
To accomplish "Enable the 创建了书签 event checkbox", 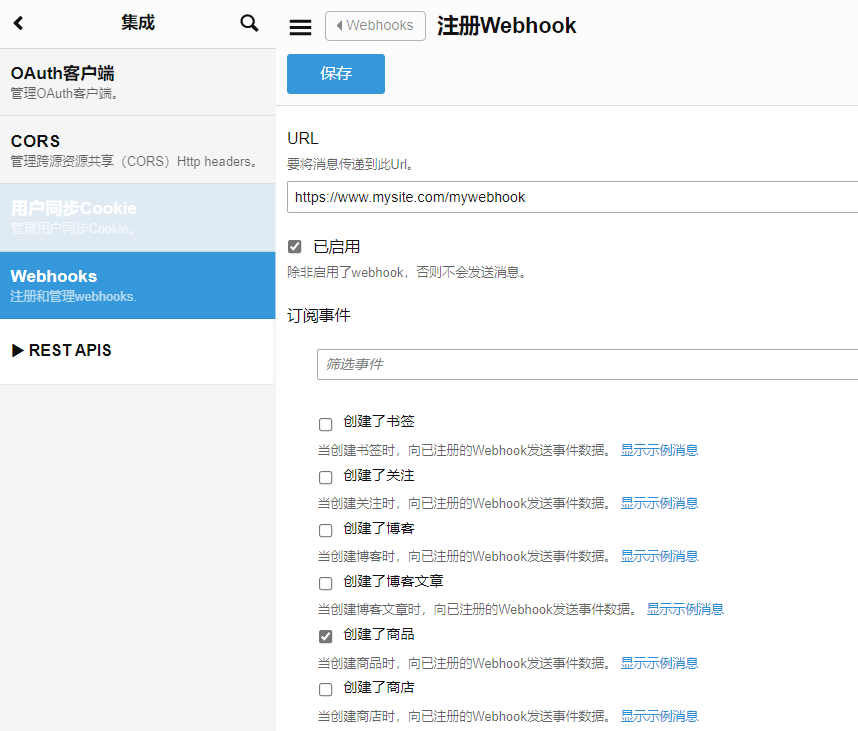I will point(325,424).
